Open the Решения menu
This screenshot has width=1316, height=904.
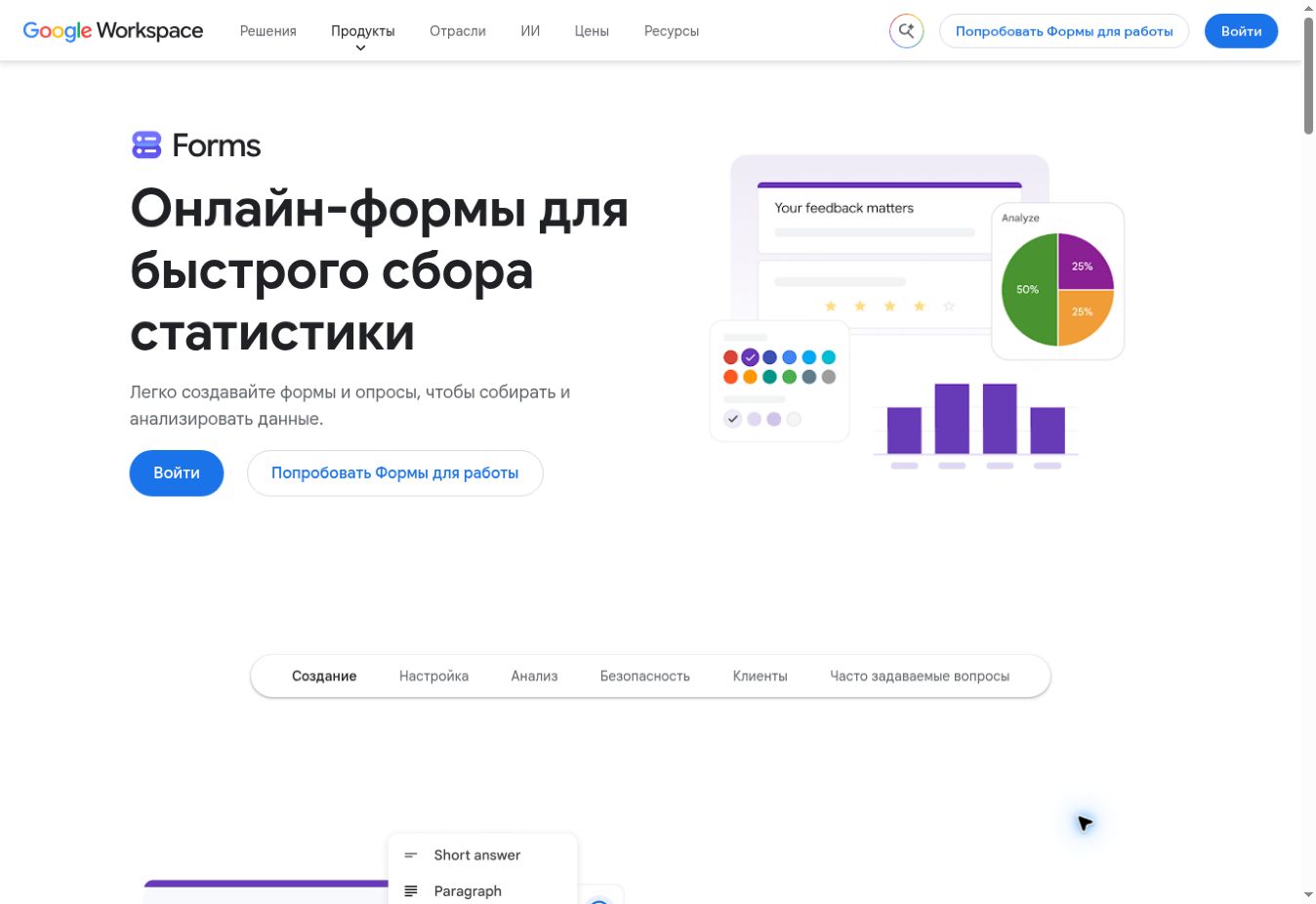268,31
